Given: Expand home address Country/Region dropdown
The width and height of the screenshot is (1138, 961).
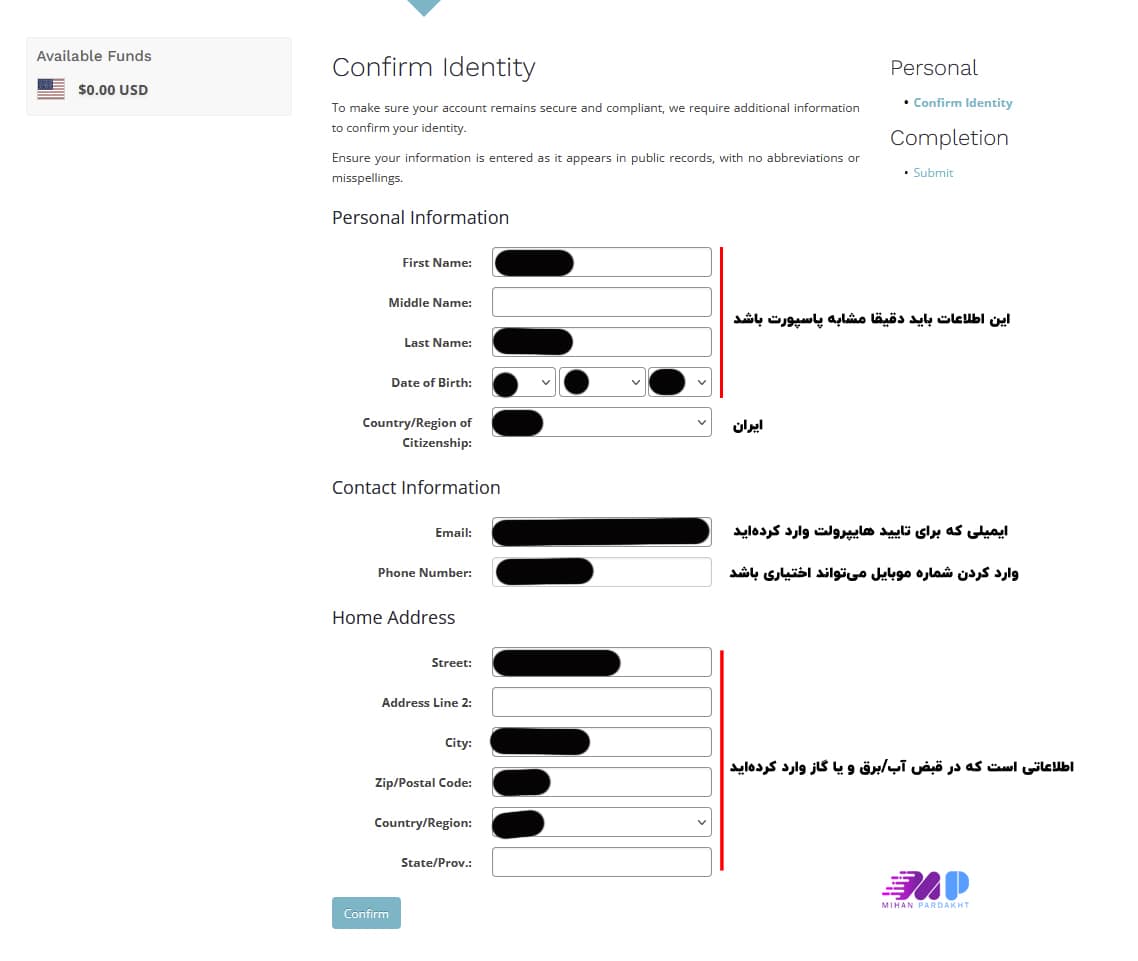Looking at the screenshot, I should point(602,822).
